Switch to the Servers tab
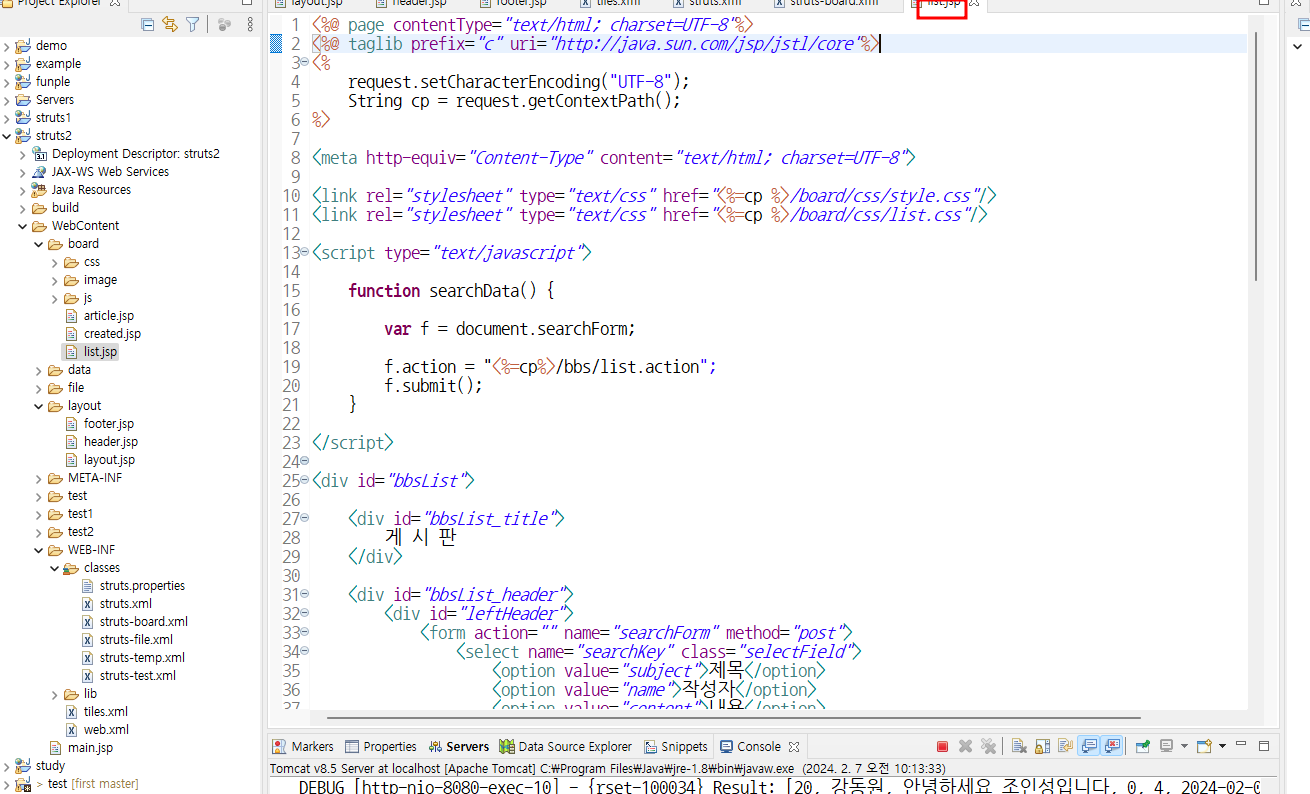Image resolution: width=1310 pixels, height=794 pixels. pyautogui.click(x=458, y=746)
